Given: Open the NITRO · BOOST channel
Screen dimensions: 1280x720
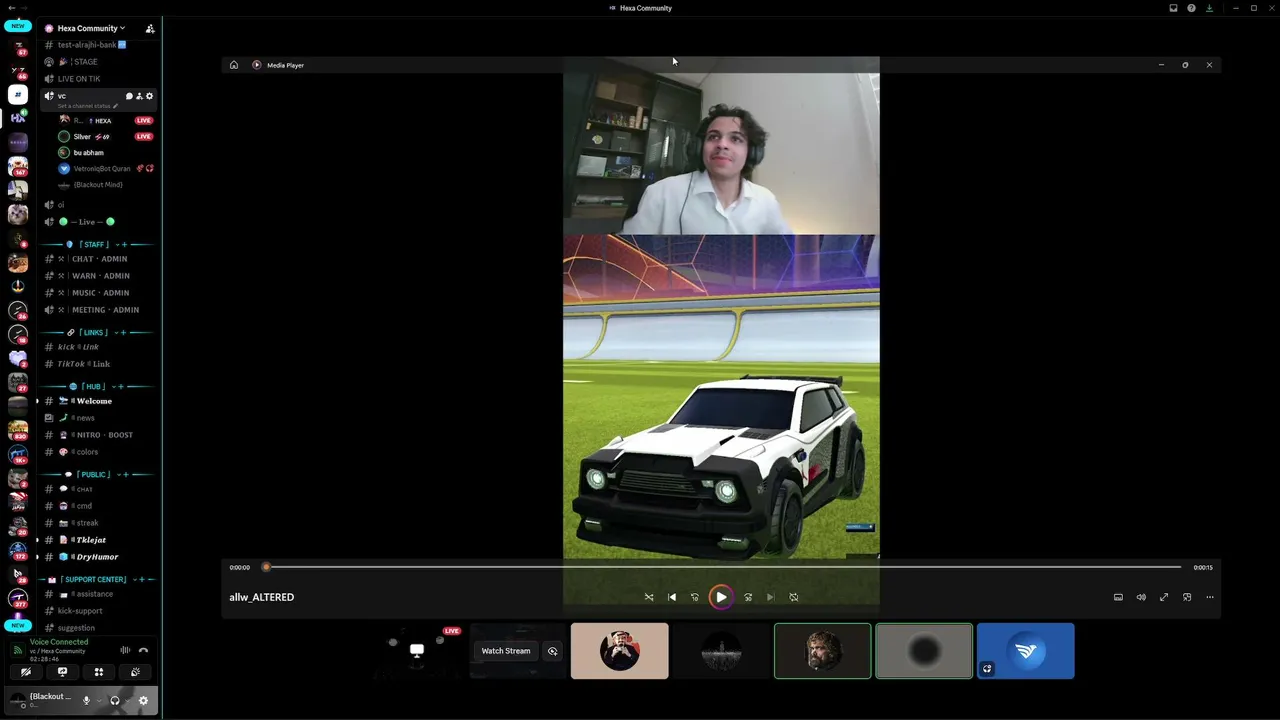Looking at the screenshot, I should [99, 435].
